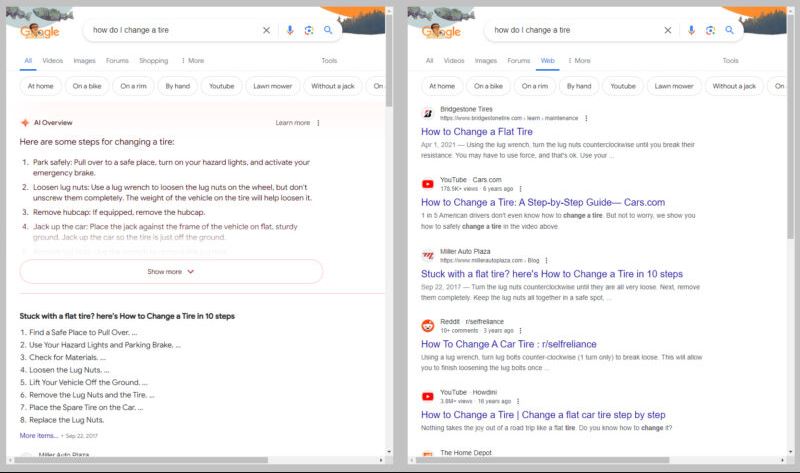Open the More dropdown in right window

pyautogui.click(x=579, y=60)
